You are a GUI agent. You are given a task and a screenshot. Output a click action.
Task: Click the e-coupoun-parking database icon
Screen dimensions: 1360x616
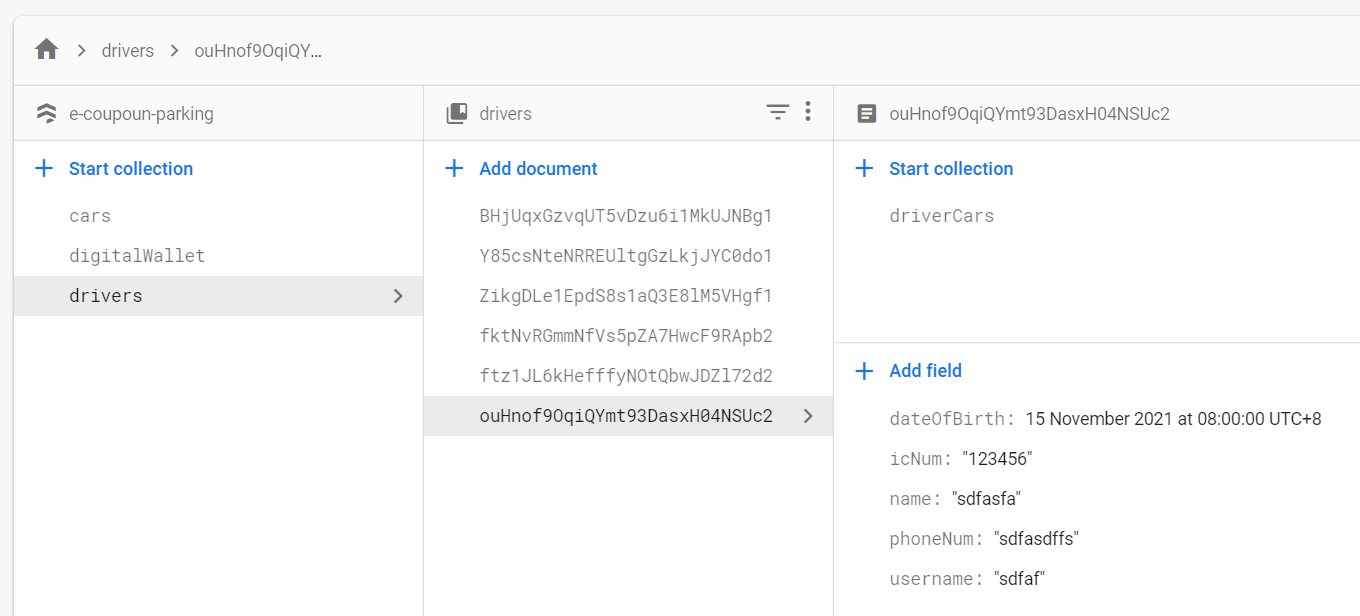click(x=46, y=114)
